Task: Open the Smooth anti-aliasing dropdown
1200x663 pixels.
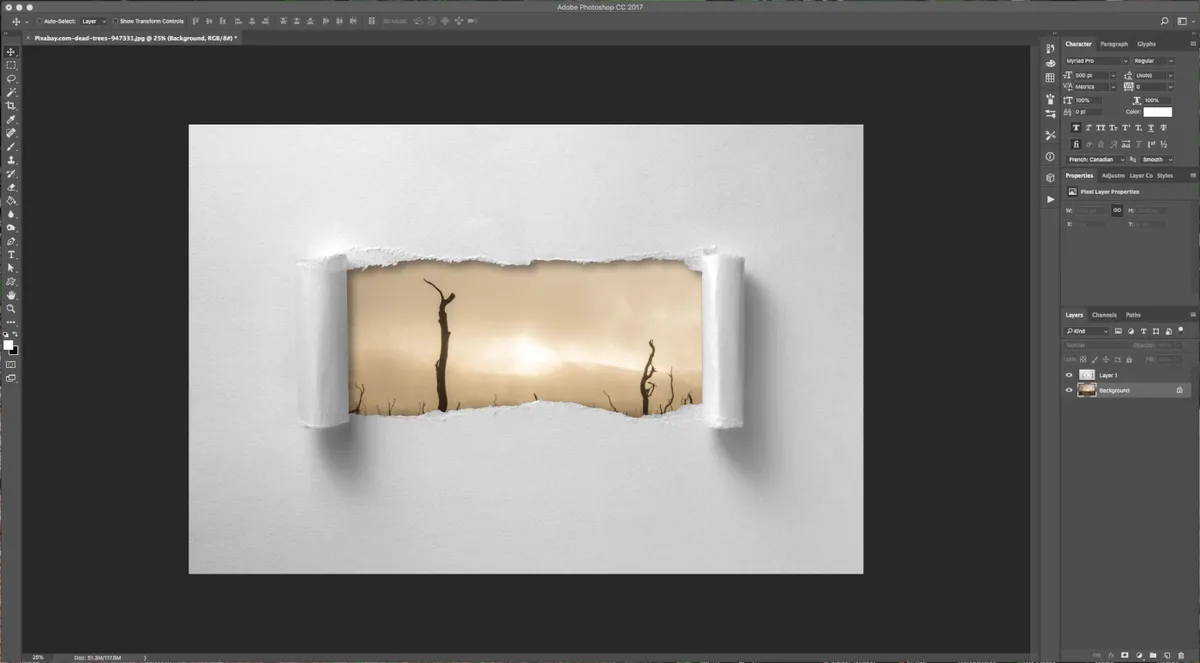Action: [1158, 159]
